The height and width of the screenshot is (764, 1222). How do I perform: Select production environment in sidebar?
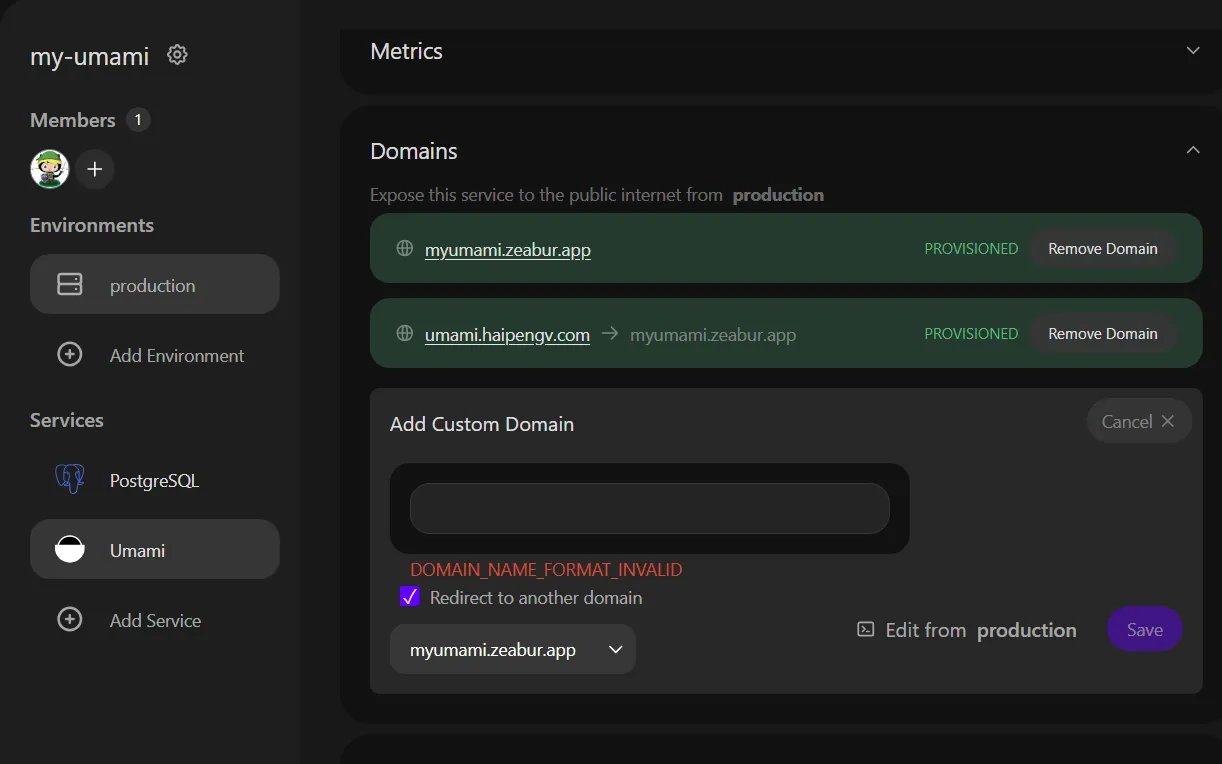(x=155, y=284)
